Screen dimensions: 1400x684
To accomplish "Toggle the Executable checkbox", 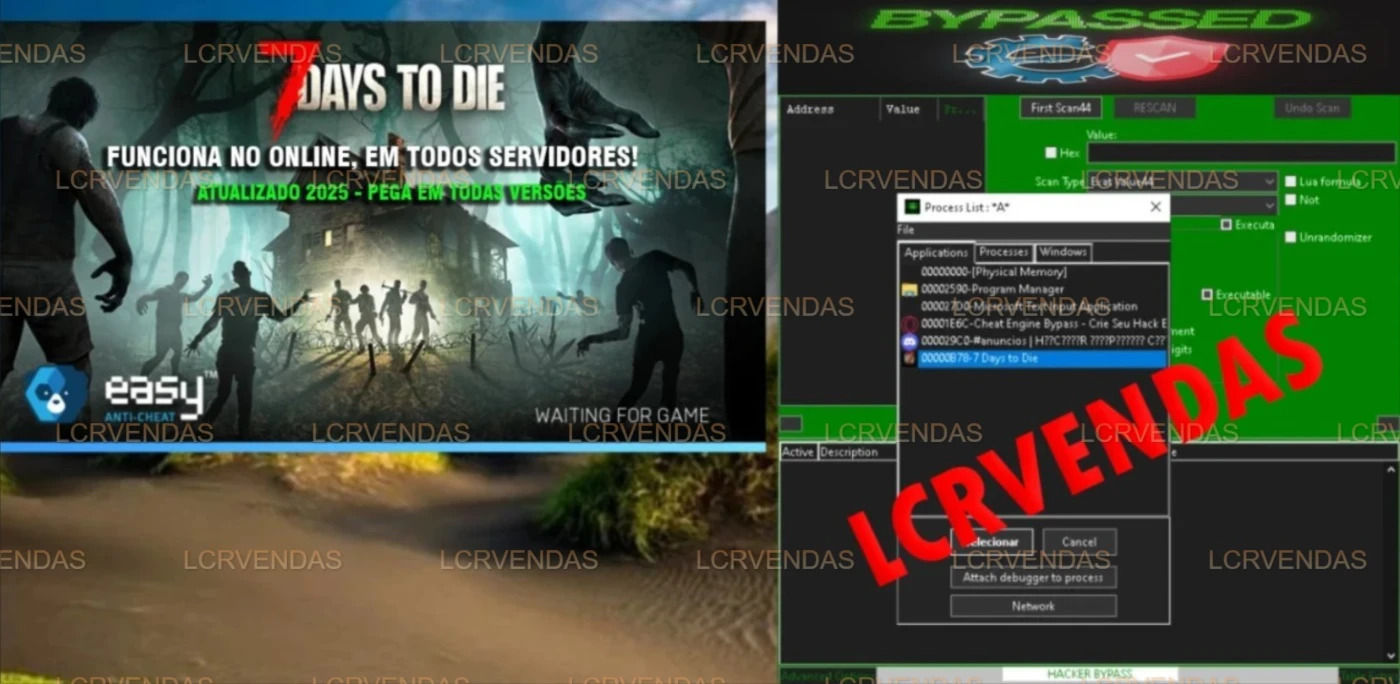I will tap(1207, 295).
